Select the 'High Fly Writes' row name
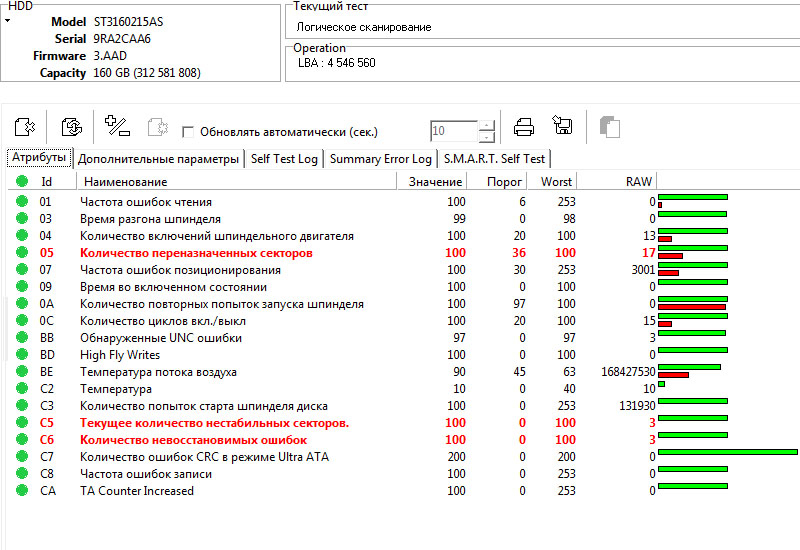Viewport: 800px width, 550px height. coord(120,355)
